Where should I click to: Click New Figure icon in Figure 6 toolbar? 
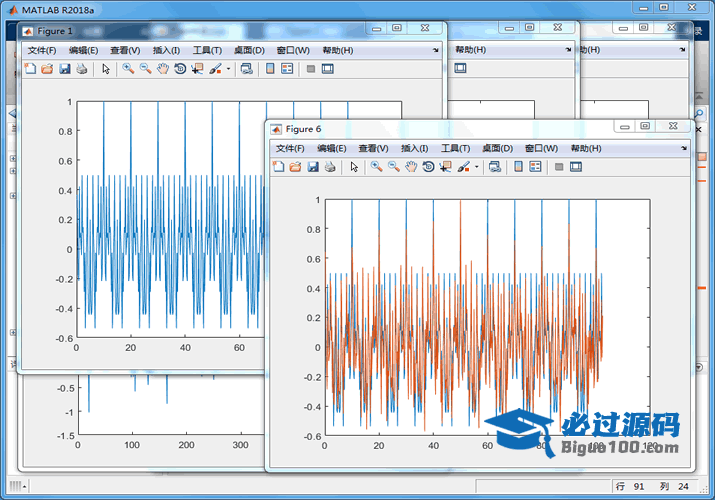point(279,167)
